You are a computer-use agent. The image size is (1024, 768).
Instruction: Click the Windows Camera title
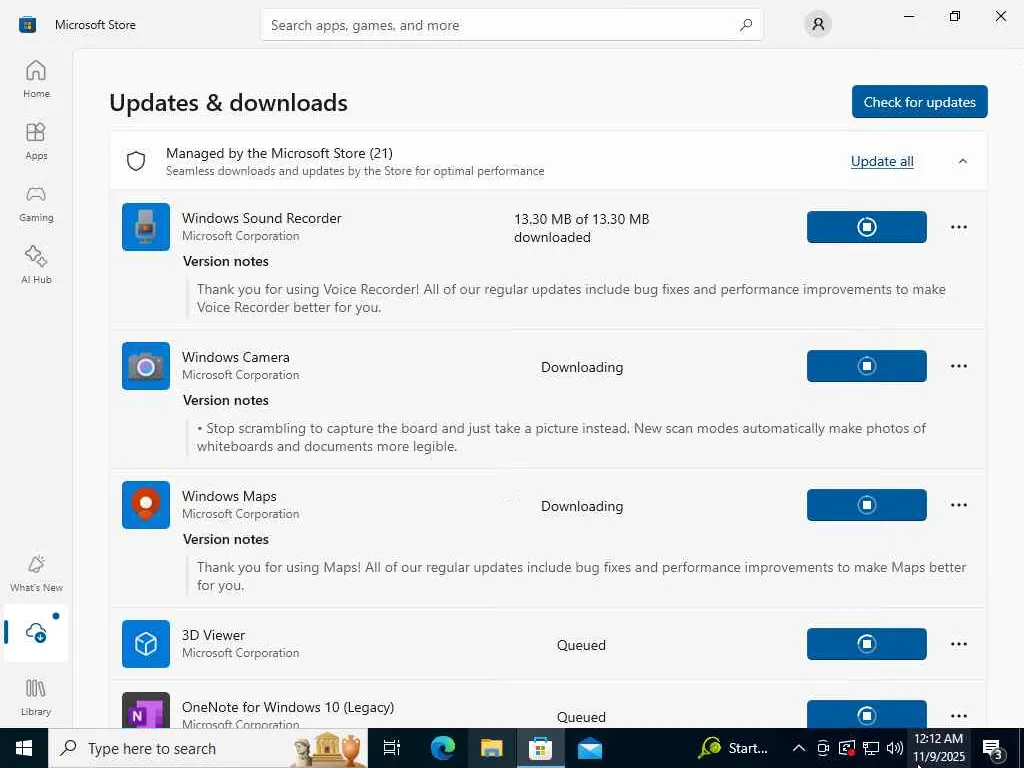coord(236,357)
